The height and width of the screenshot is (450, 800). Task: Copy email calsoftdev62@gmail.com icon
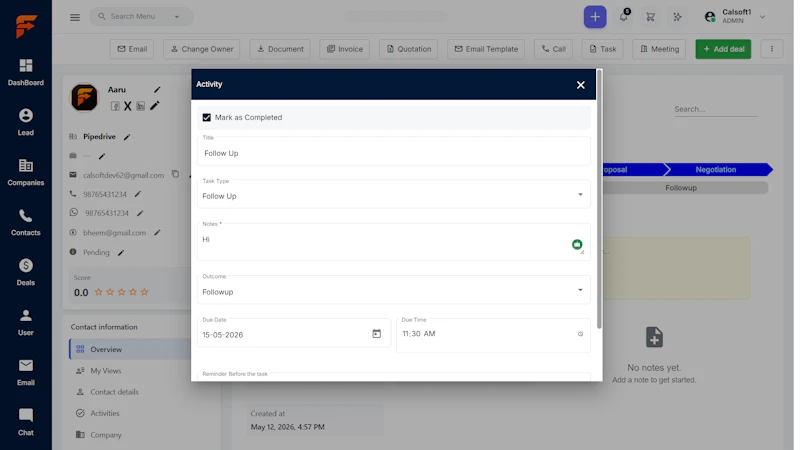coord(176,174)
